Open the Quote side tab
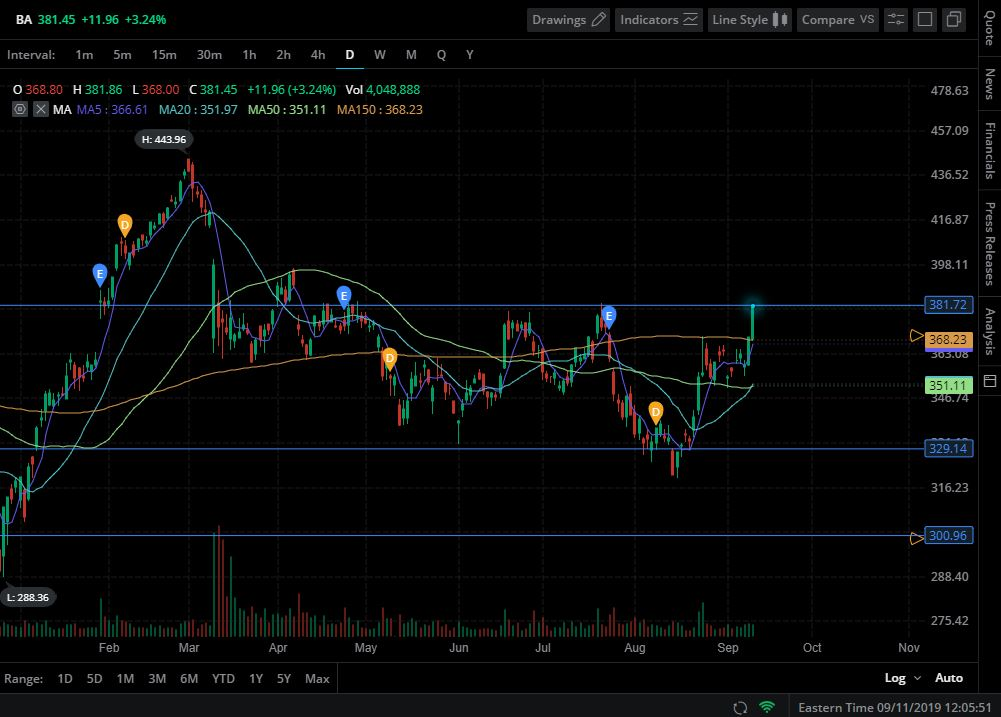 [x=990, y=28]
